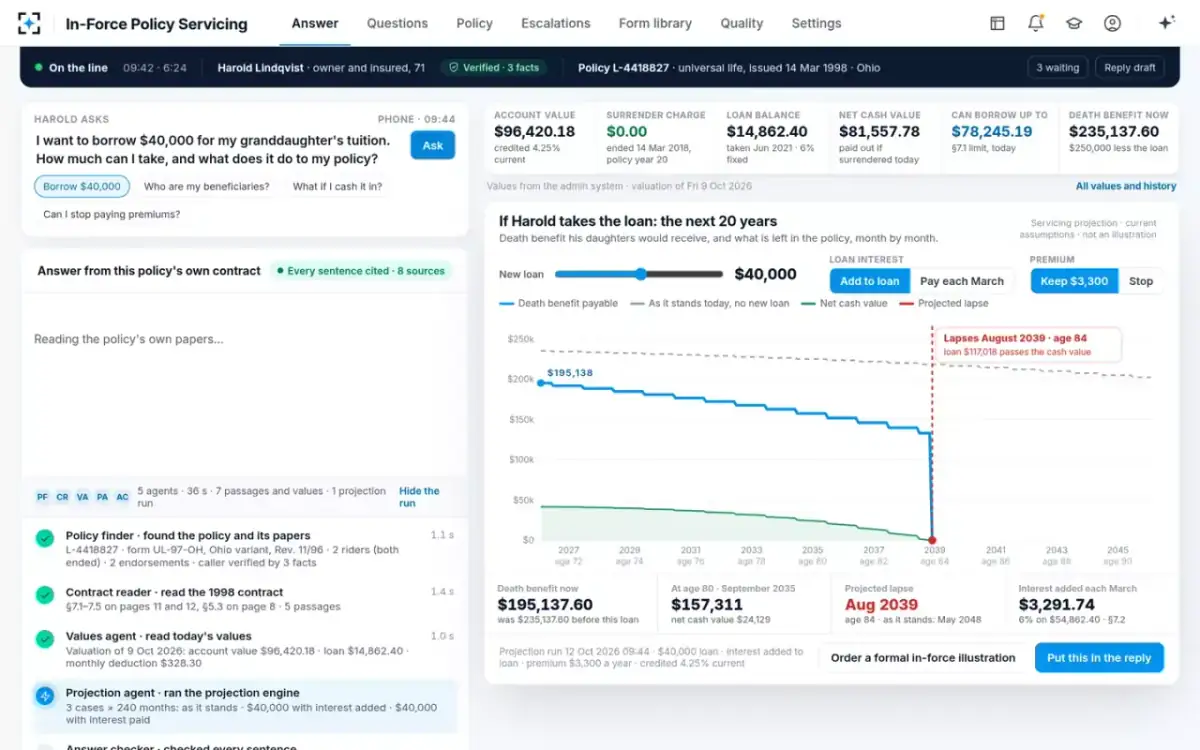The height and width of the screenshot is (750, 1200).
Task: Open the training graduation cap icon
Action: (x=1074, y=23)
